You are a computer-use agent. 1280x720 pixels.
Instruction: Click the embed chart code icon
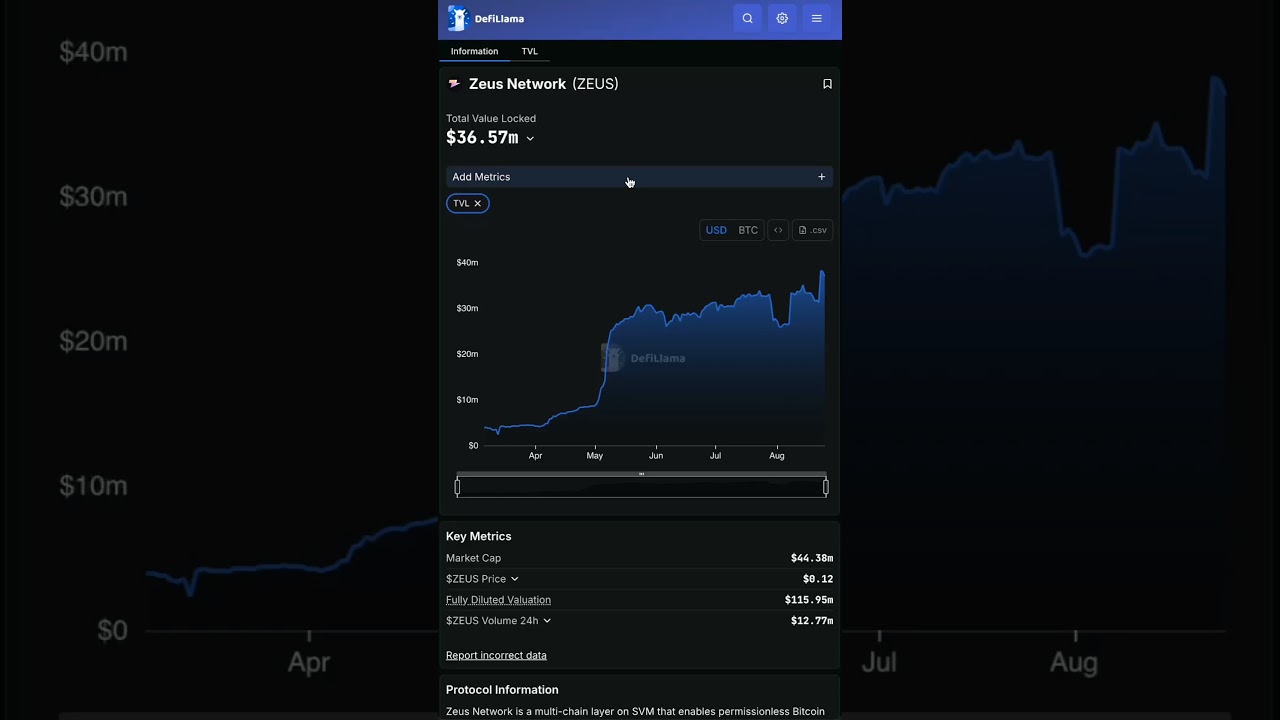click(778, 230)
